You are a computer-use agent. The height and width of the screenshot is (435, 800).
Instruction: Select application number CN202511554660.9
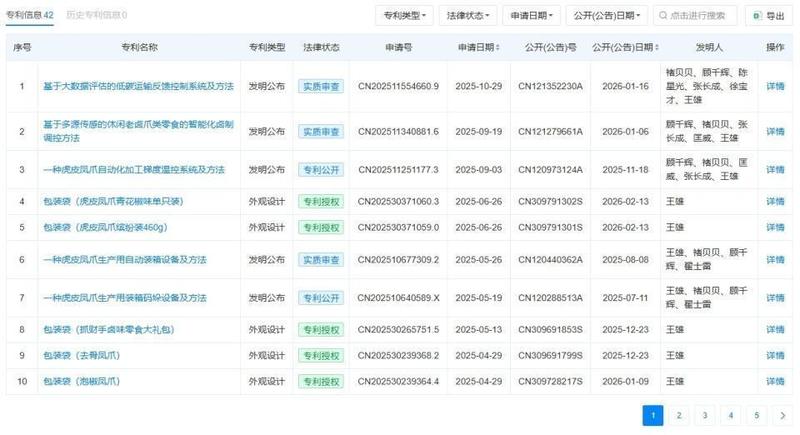pyautogui.click(x=398, y=86)
